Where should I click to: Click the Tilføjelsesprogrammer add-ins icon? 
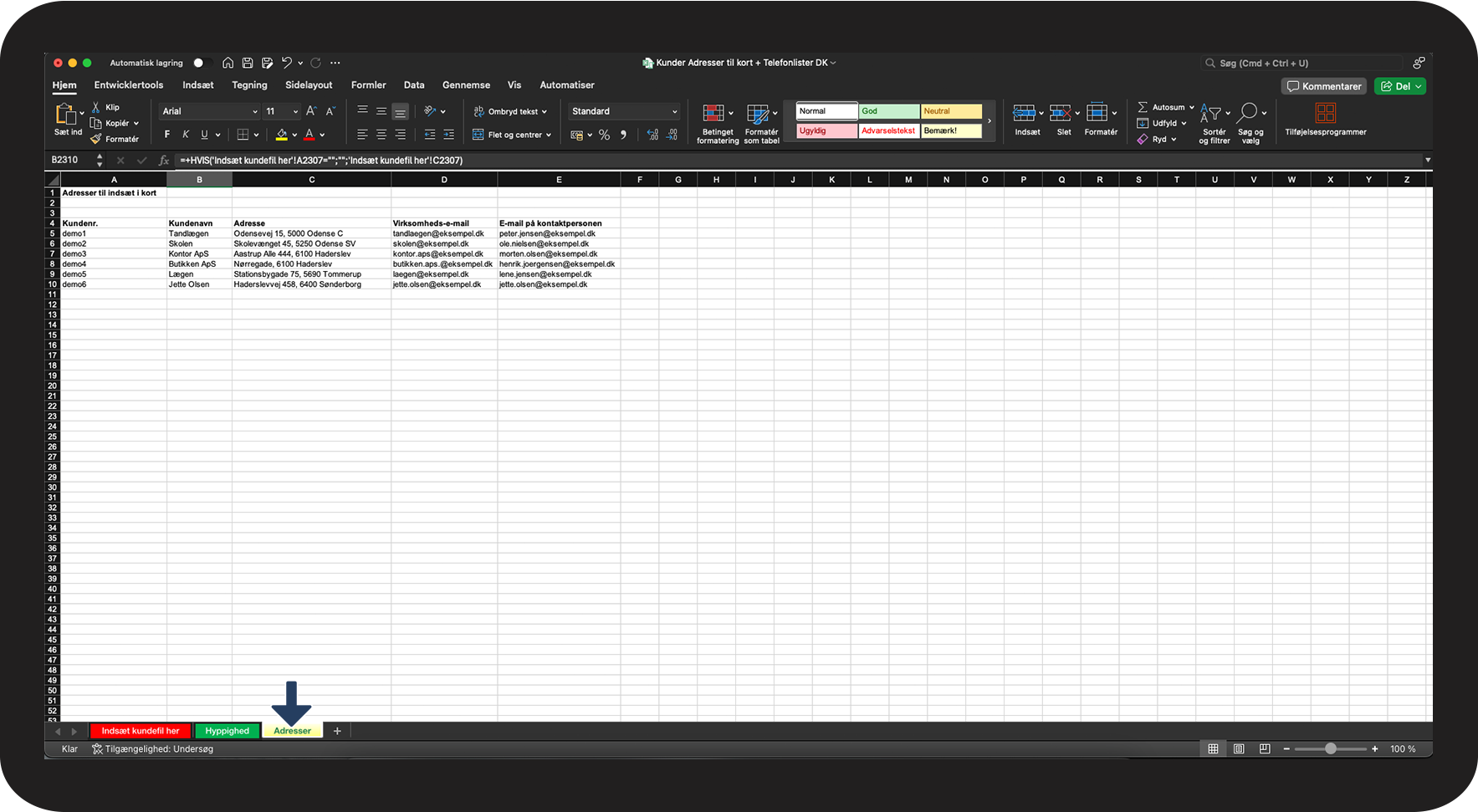click(x=1325, y=114)
